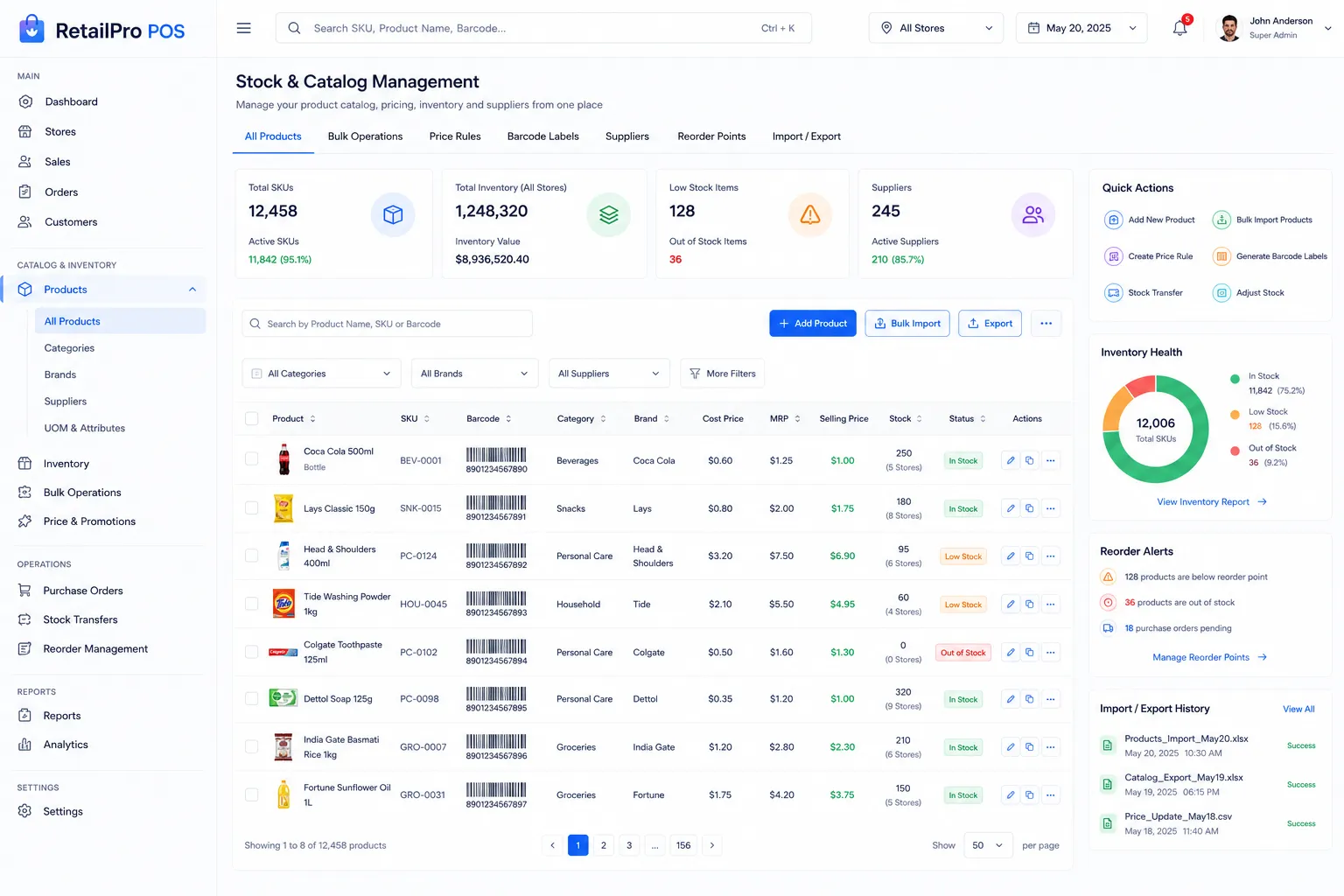The height and width of the screenshot is (896, 1344).
Task: Follow the View Inventory Report link
Action: [1212, 502]
